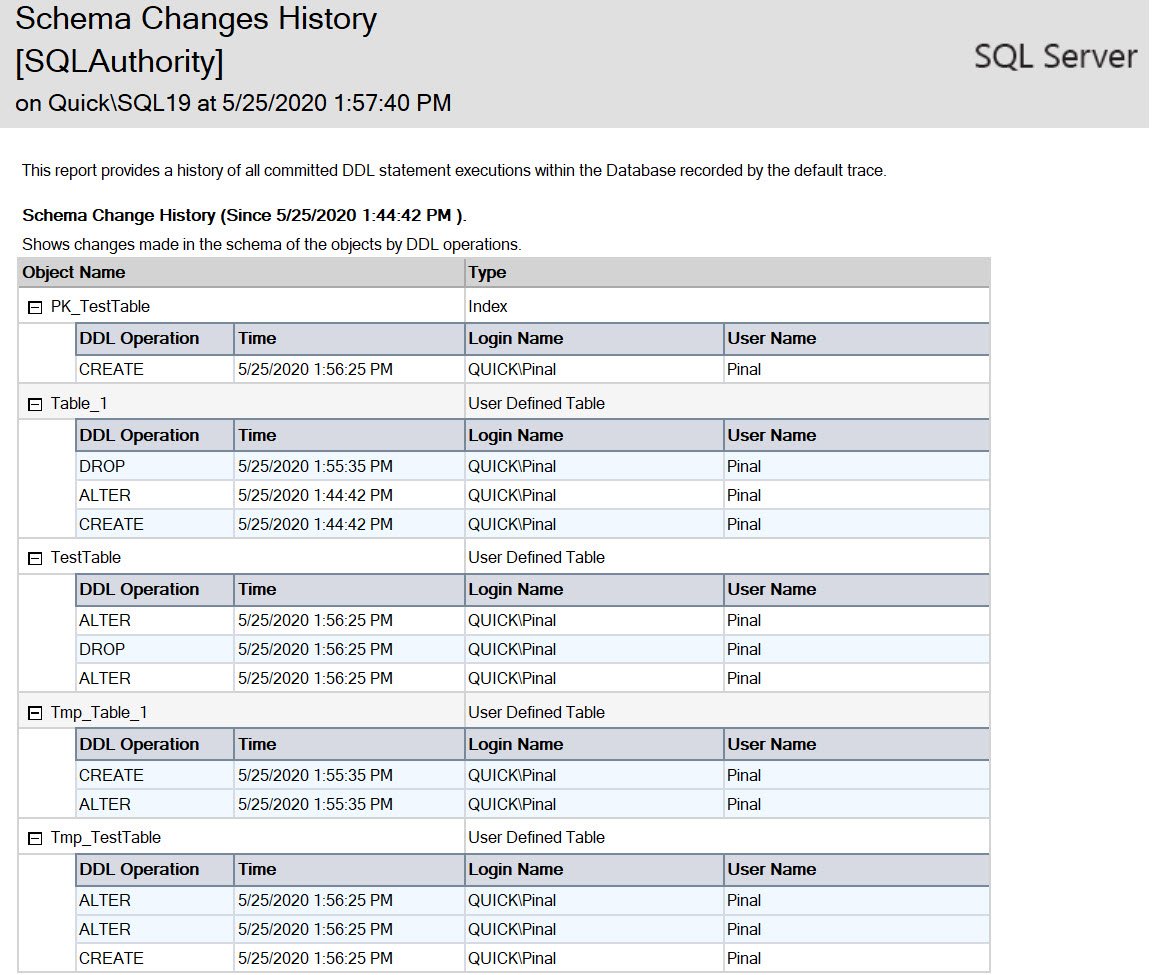Collapse the Tmp_Table_1 group

[x=35, y=713]
